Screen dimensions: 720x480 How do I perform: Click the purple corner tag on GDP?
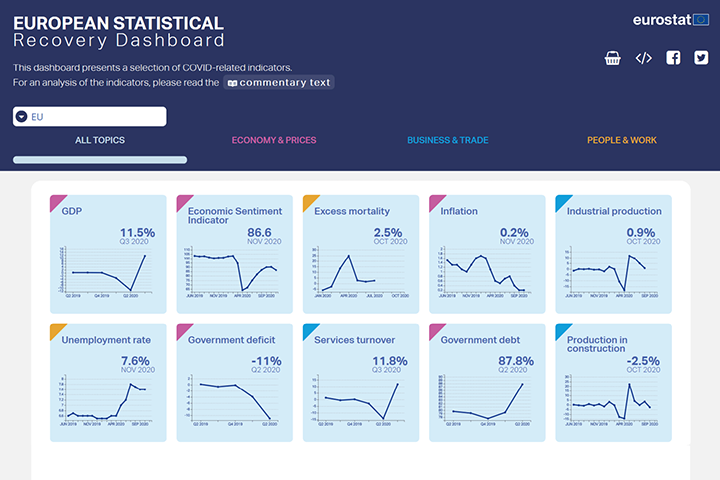(57, 202)
